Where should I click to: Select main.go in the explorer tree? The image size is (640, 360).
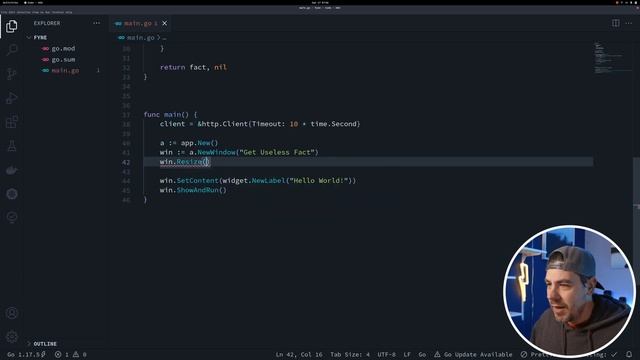pos(65,70)
